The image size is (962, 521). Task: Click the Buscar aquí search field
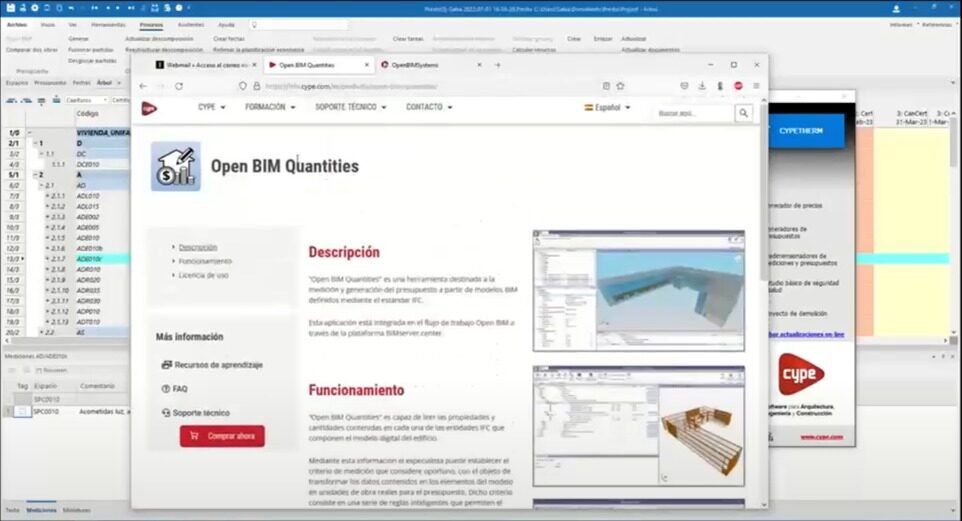click(694, 114)
